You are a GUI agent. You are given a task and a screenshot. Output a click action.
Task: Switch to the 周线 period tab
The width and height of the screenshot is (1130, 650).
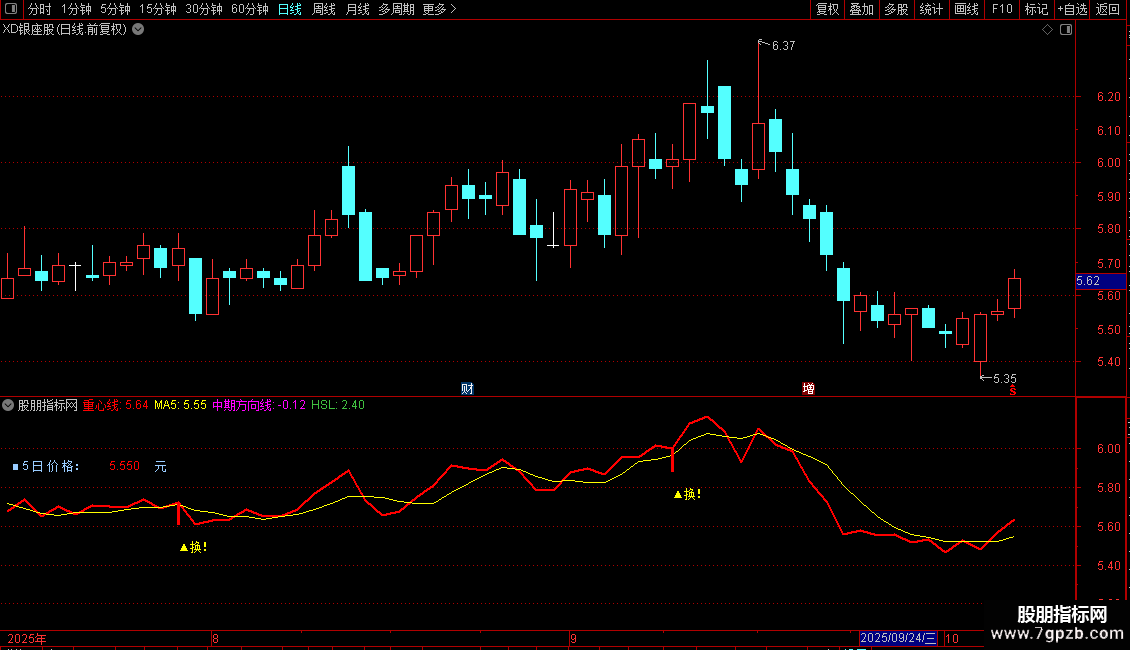pos(324,9)
